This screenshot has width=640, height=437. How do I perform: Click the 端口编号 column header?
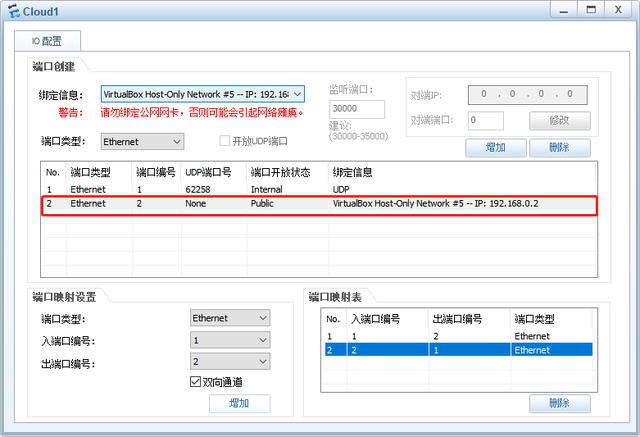pyautogui.click(x=156, y=172)
